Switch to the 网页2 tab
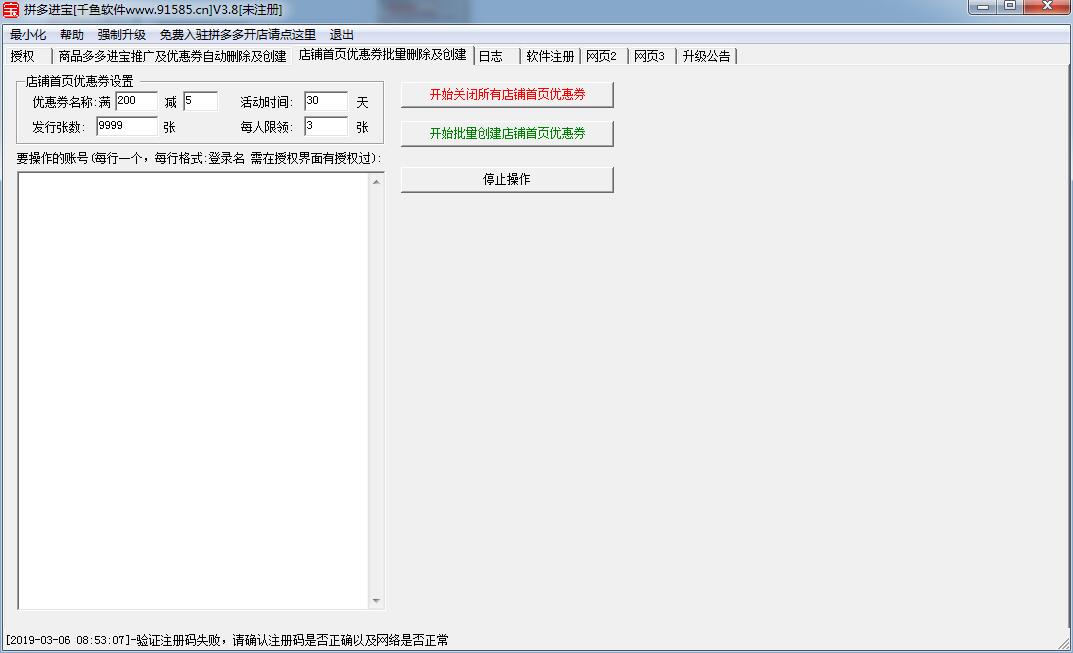The width and height of the screenshot is (1073, 653). [601, 55]
